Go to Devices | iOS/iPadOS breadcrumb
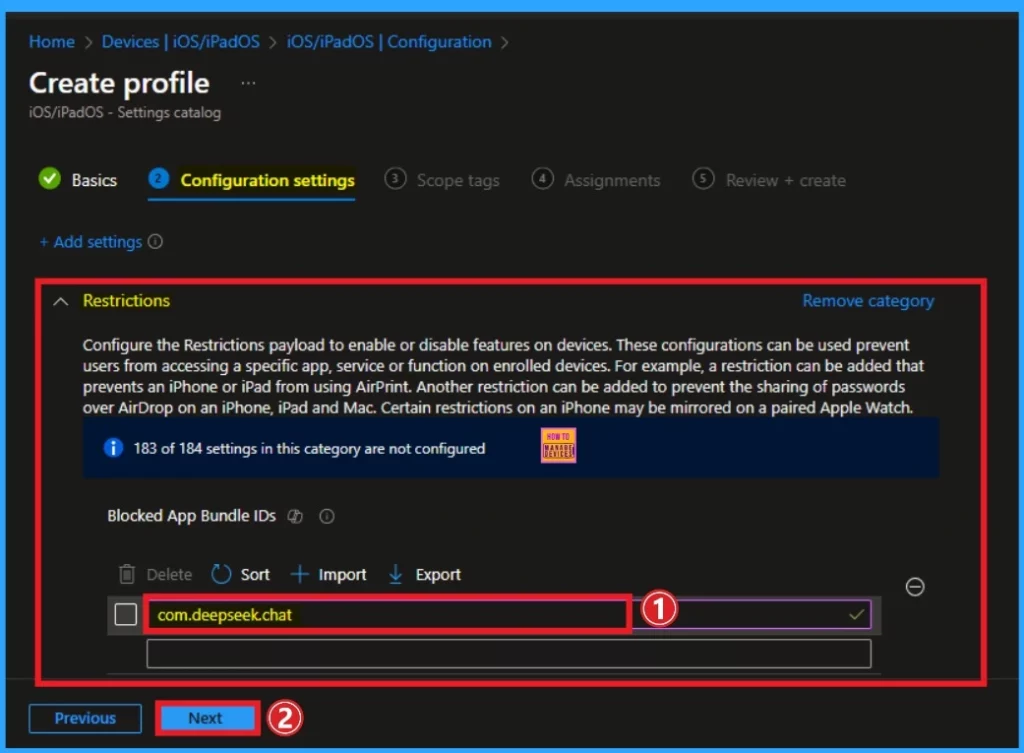1024x753 pixels. (x=180, y=42)
